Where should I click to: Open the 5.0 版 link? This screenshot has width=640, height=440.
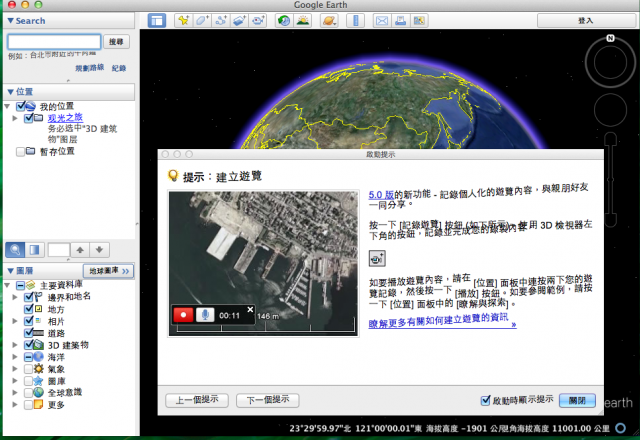[x=381, y=195]
